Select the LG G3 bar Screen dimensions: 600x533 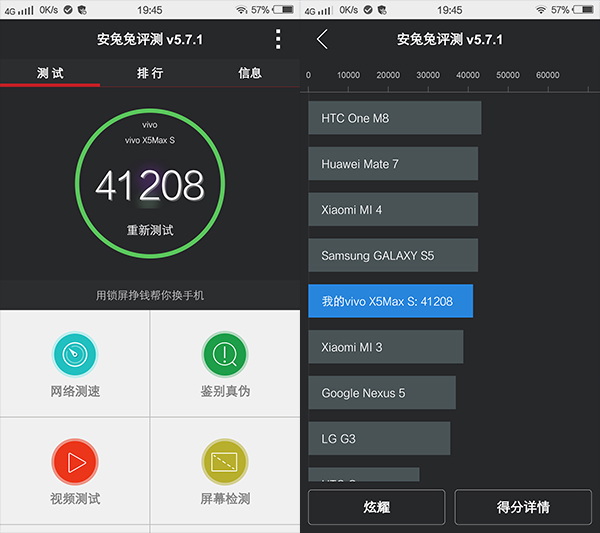(x=379, y=438)
